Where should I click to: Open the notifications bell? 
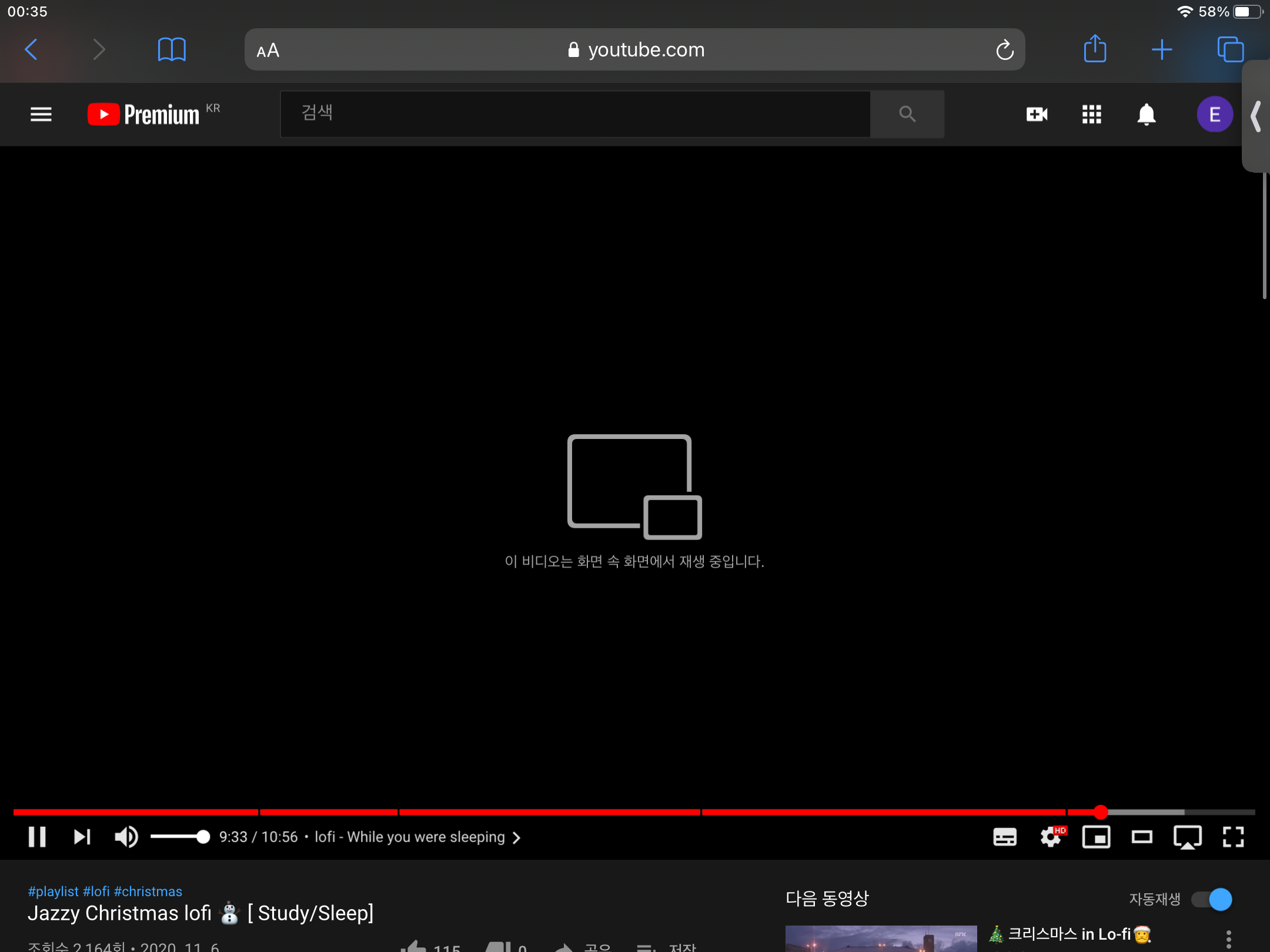point(1146,114)
